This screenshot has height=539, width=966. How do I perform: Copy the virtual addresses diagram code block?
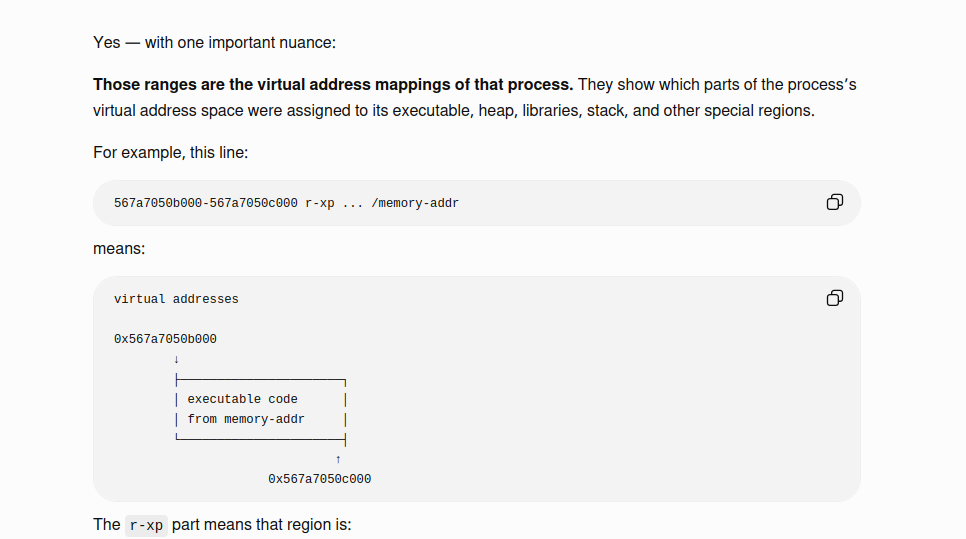tap(835, 298)
